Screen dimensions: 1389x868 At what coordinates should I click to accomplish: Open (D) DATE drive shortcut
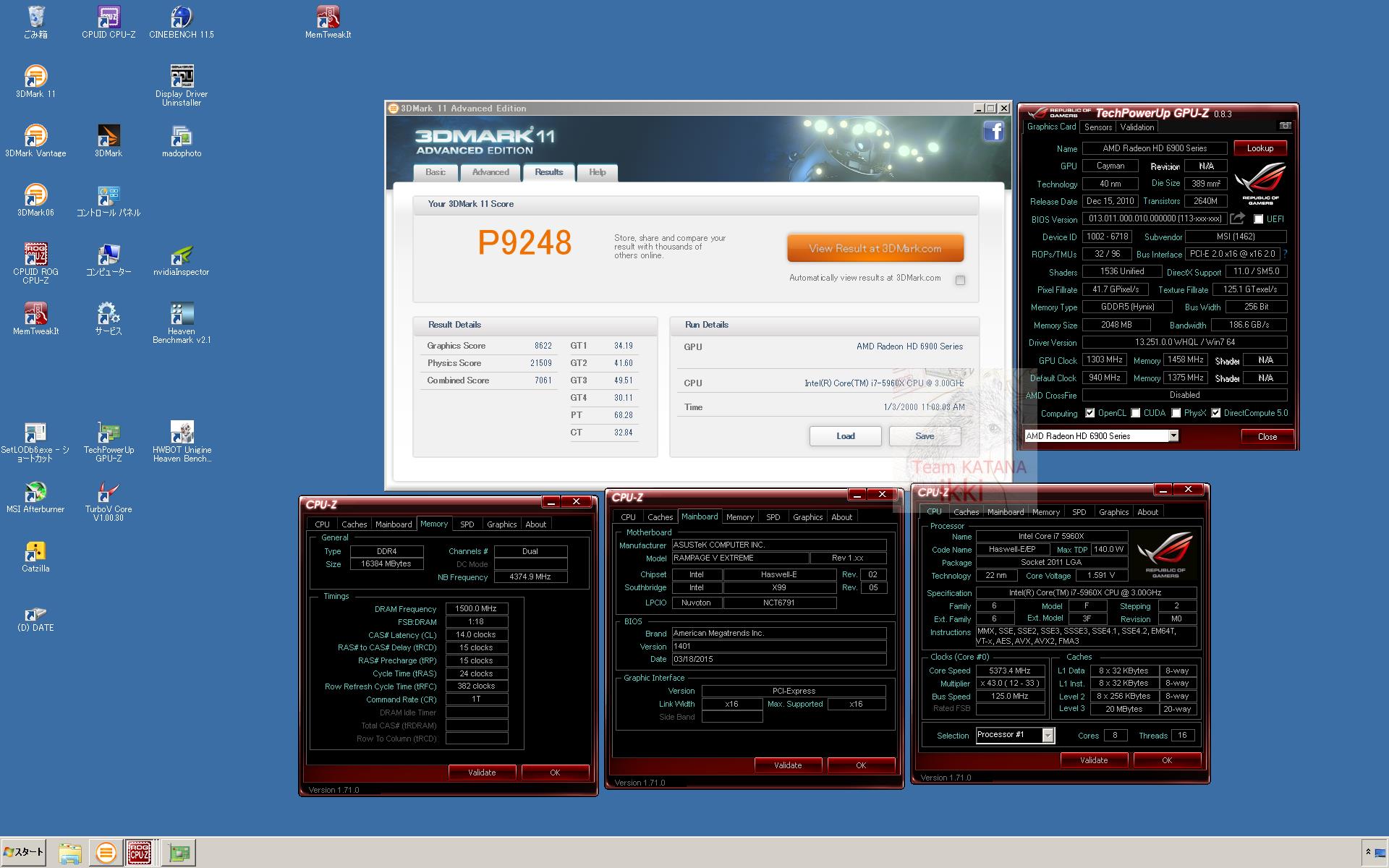click(x=35, y=619)
